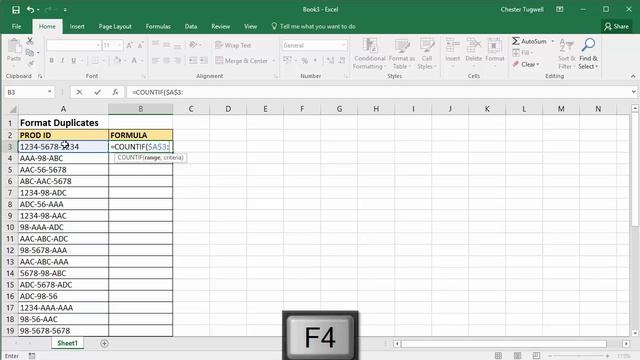
Task: Click Merge & Center button
Action: [x=241, y=61]
